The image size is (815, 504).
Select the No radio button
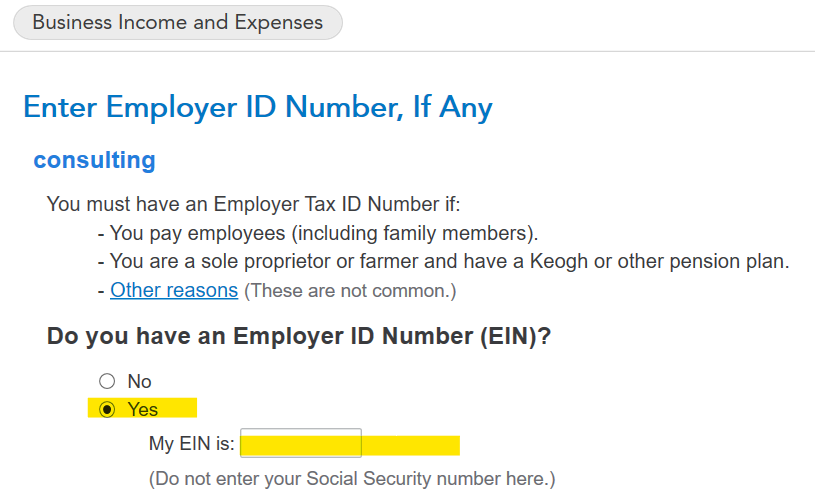pos(107,381)
